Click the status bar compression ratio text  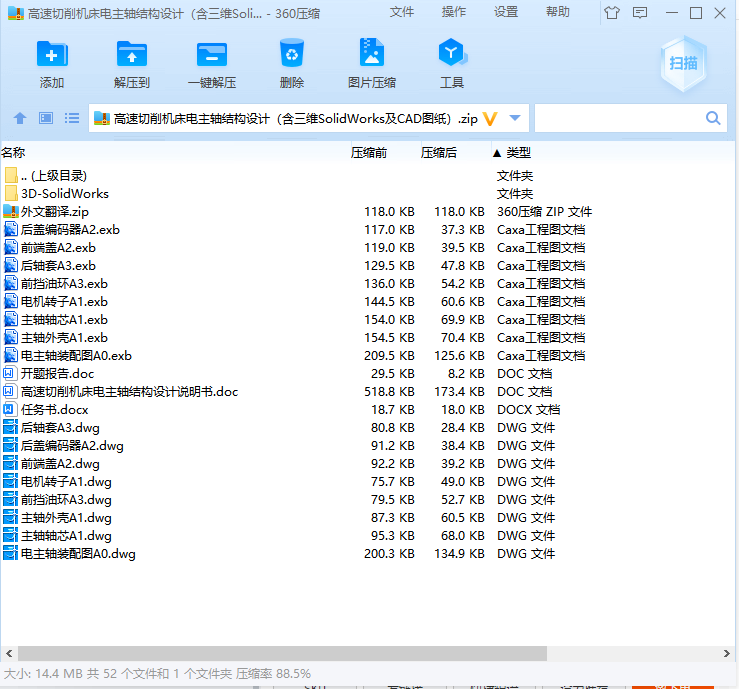[273, 674]
